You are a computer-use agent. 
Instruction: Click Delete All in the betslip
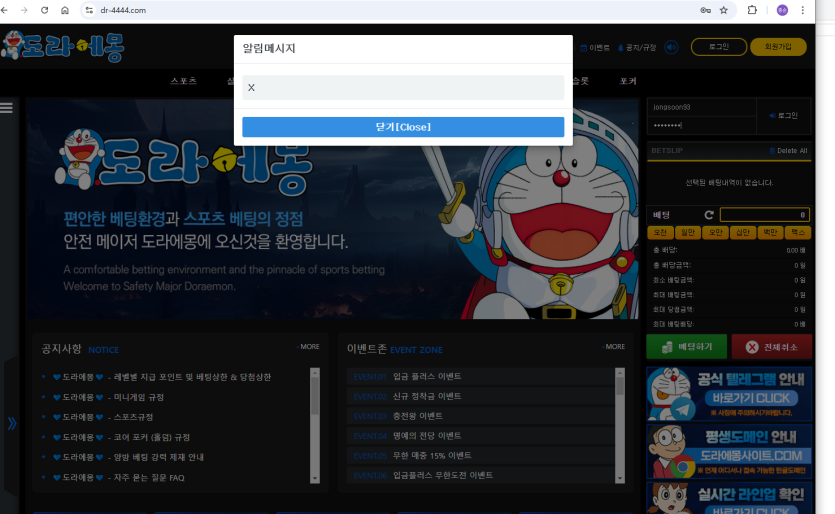[789, 151]
